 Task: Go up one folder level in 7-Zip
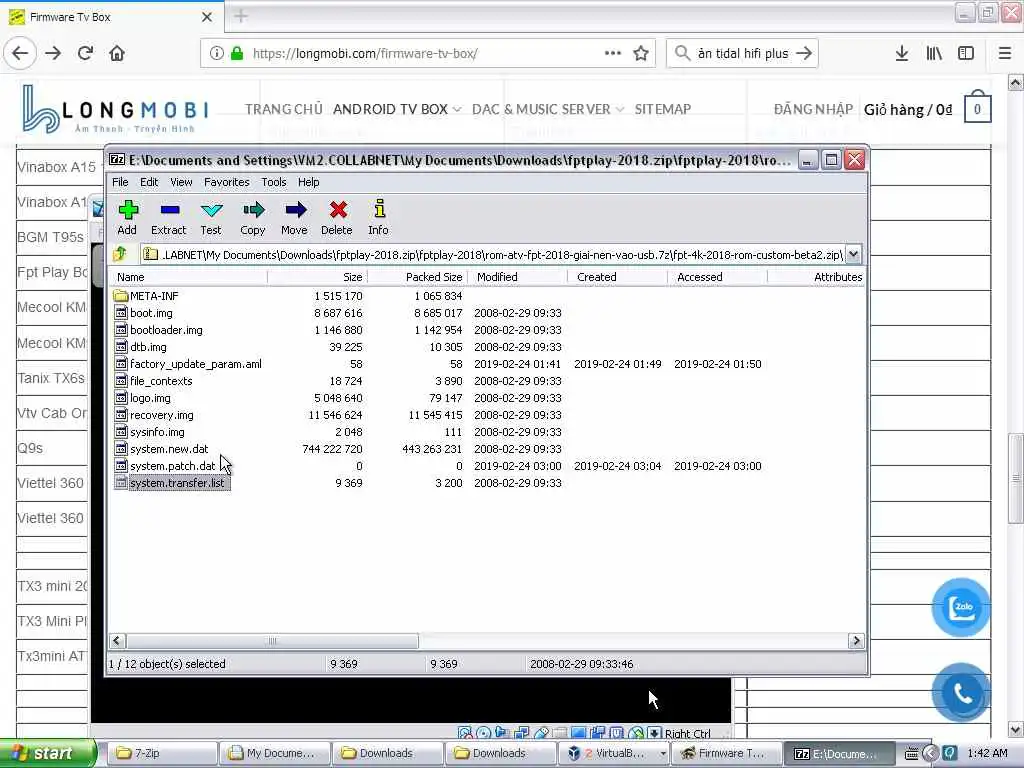point(120,254)
